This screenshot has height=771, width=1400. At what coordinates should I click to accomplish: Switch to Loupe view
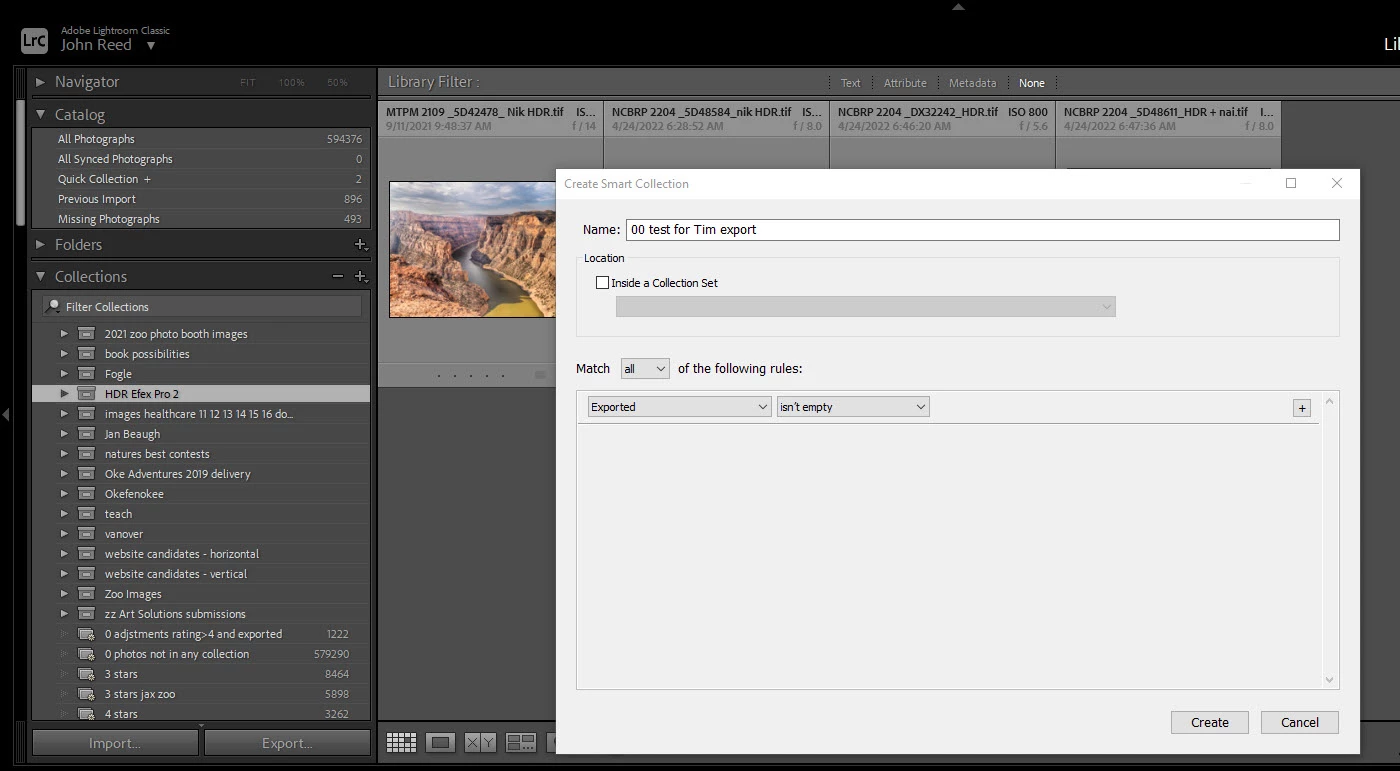coord(441,742)
